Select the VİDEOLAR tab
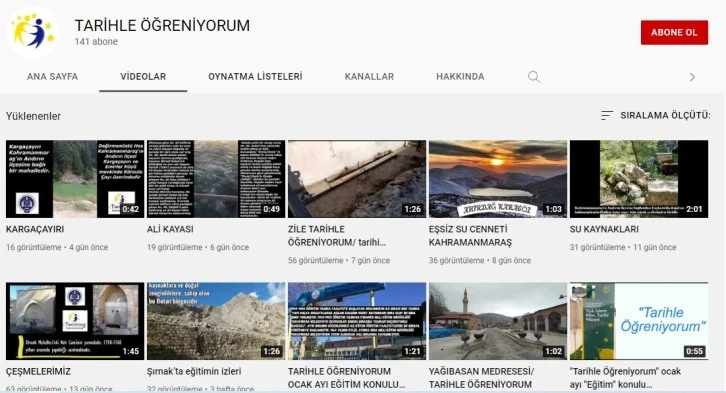The width and height of the screenshot is (726, 393). pyautogui.click(x=143, y=76)
